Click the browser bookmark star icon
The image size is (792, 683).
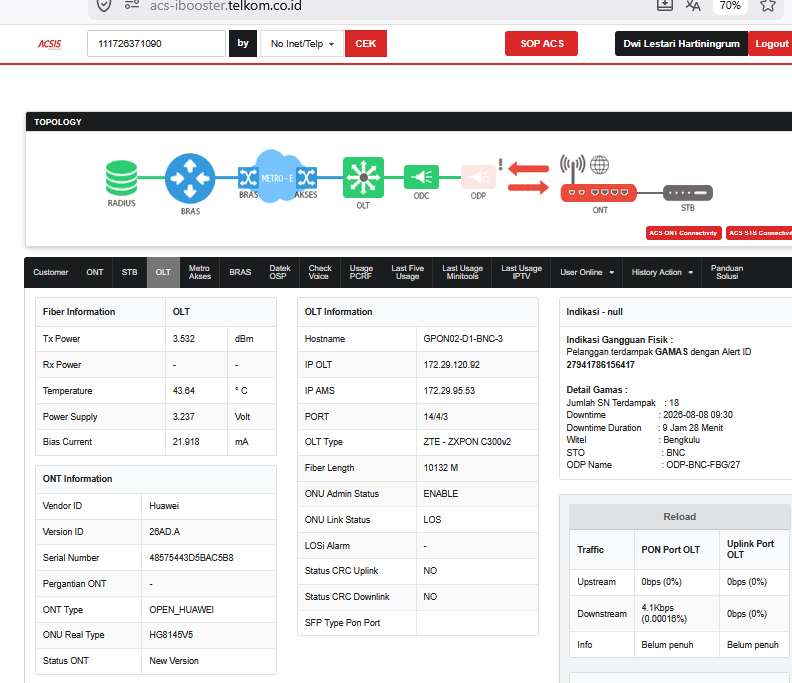(x=768, y=6)
